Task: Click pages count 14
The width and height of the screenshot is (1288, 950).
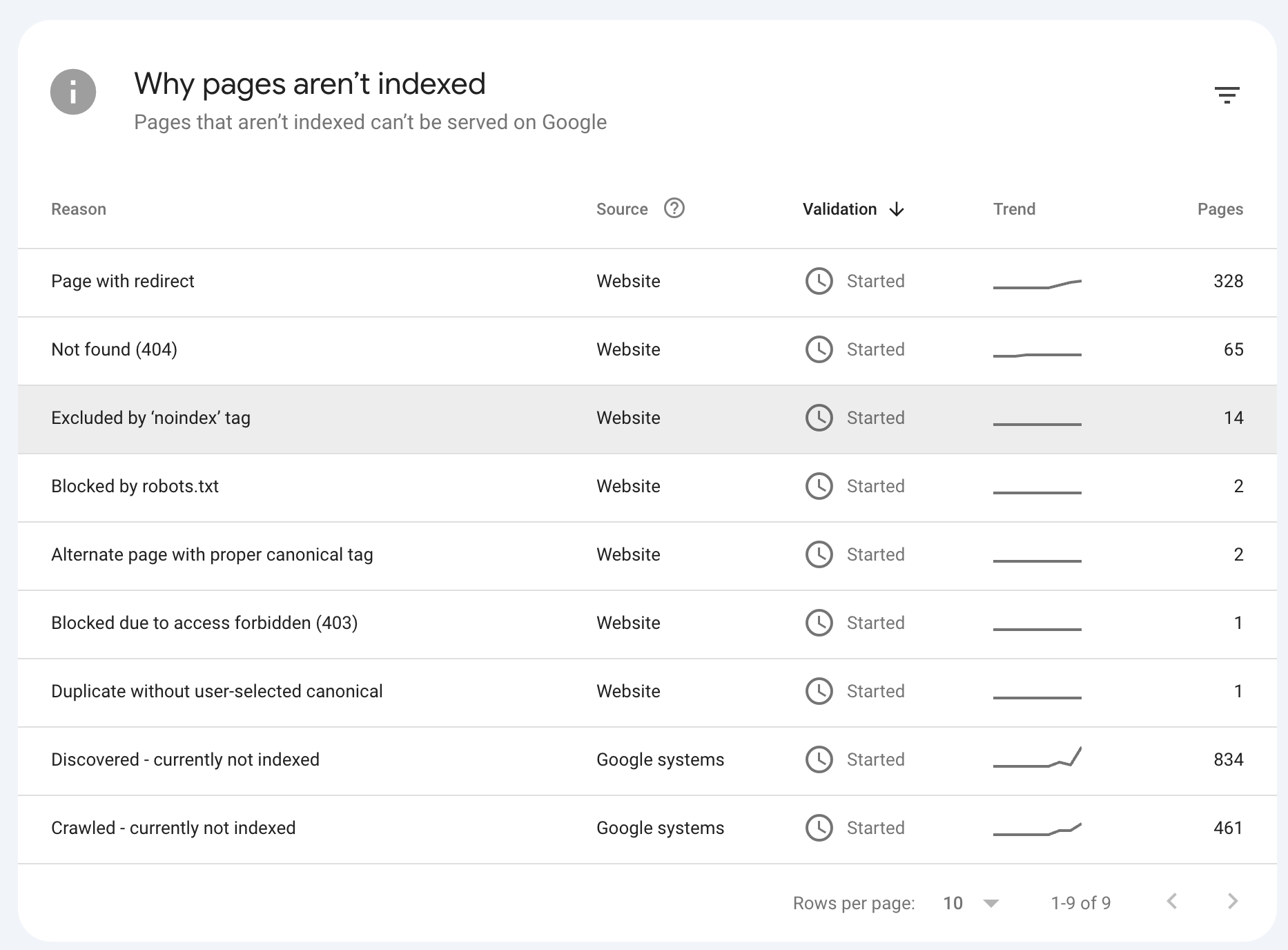Action: click(1233, 418)
